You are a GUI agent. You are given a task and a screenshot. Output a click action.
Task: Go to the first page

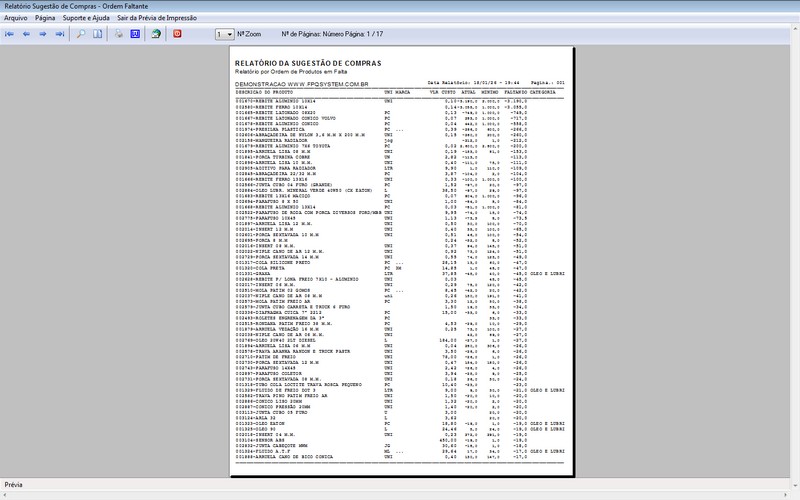coord(11,34)
